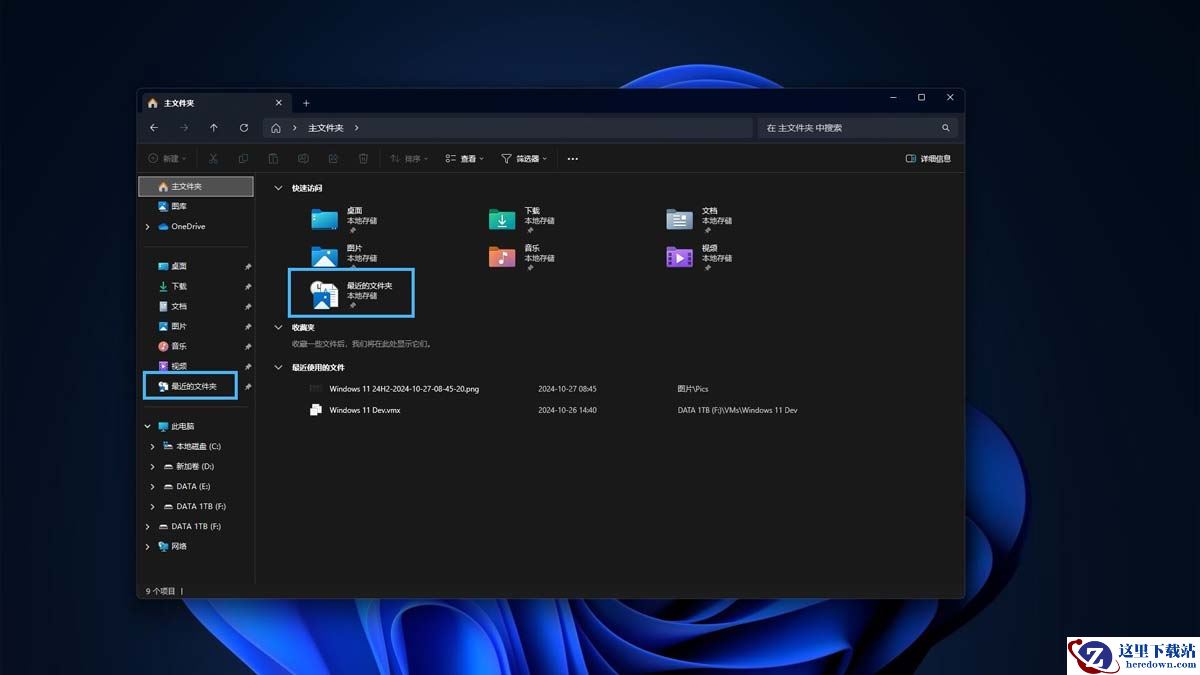Refresh the current folder view
The height and width of the screenshot is (675, 1200).
244,128
